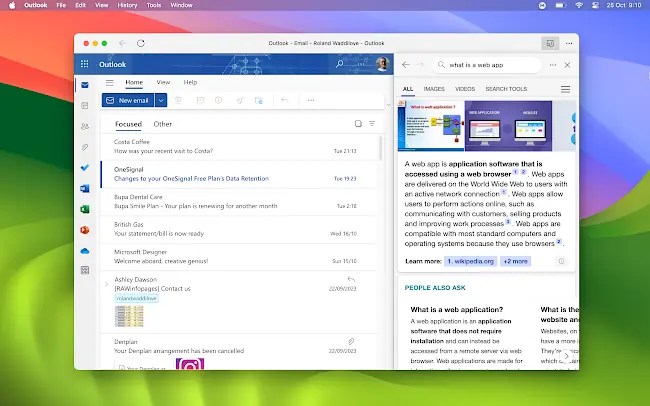The image size is (650, 406).
Task: Select the ALL search results tab
Action: [408, 89]
